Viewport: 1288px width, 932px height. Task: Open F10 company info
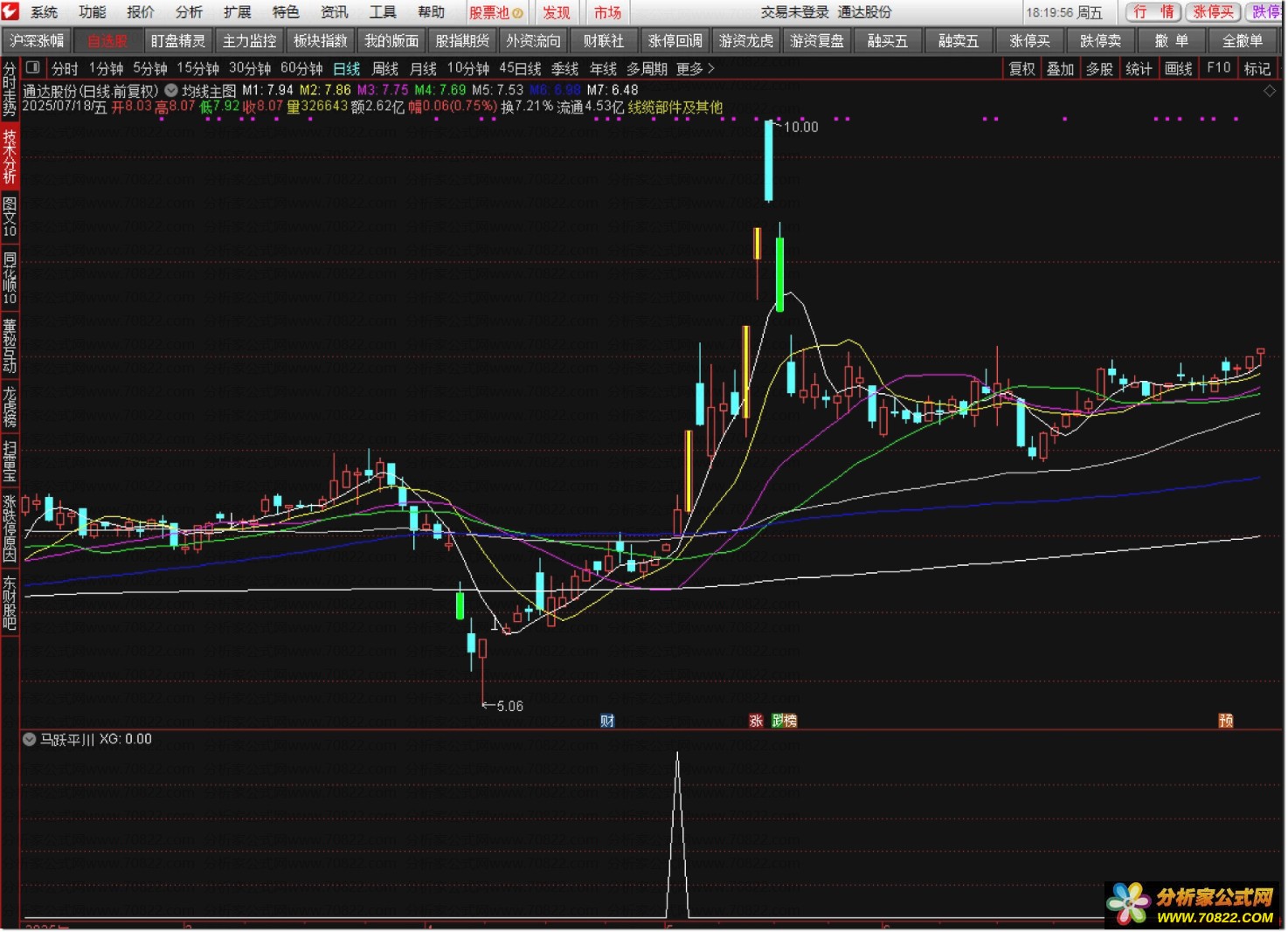1218,68
